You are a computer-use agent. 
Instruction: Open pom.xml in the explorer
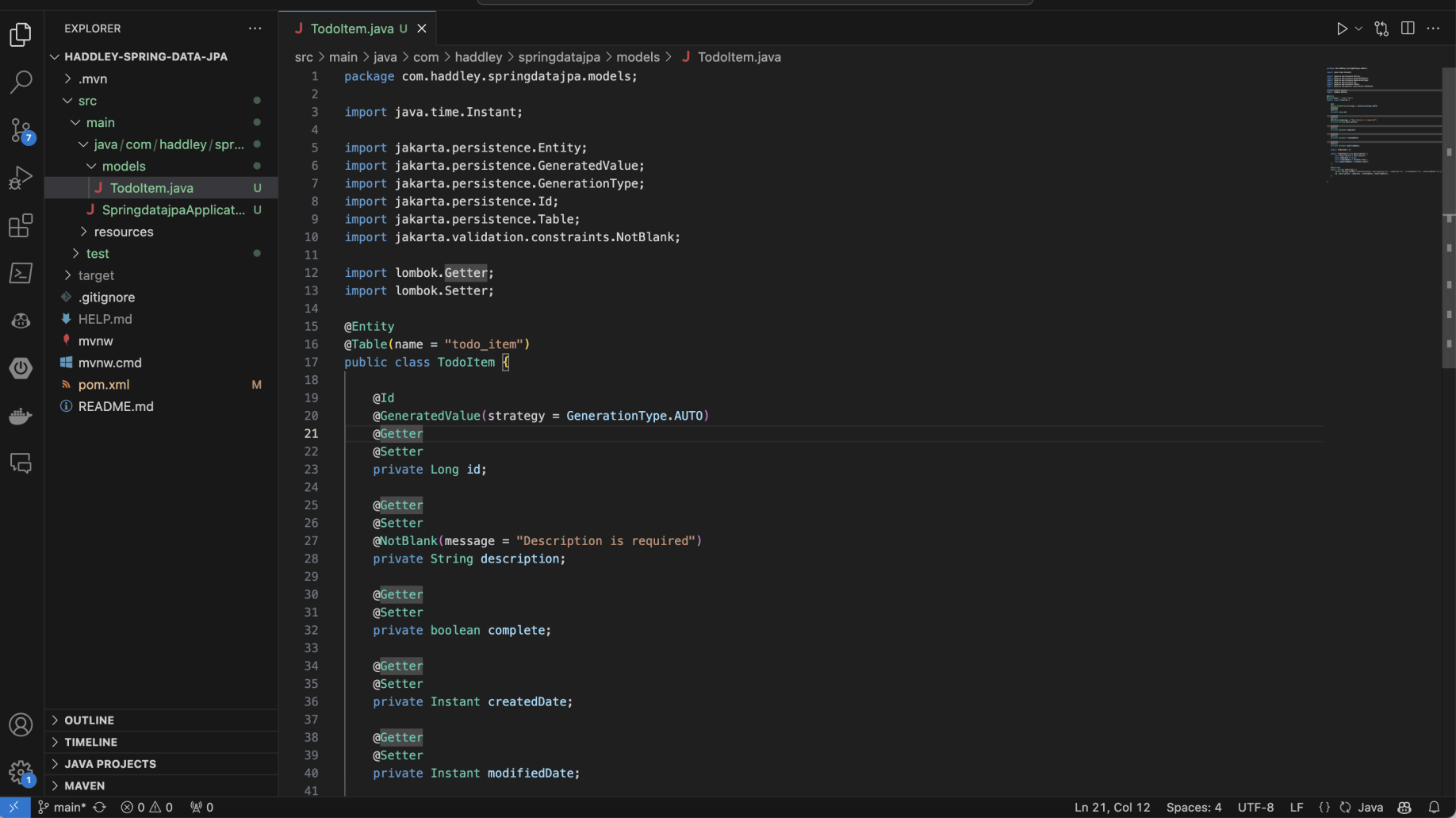[103, 385]
